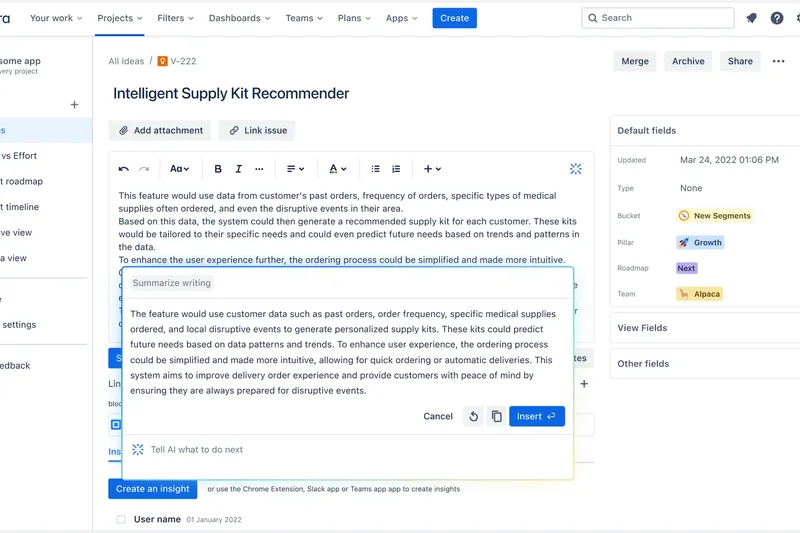Regenerate the AI summary with retry icon

pos(473,416)
